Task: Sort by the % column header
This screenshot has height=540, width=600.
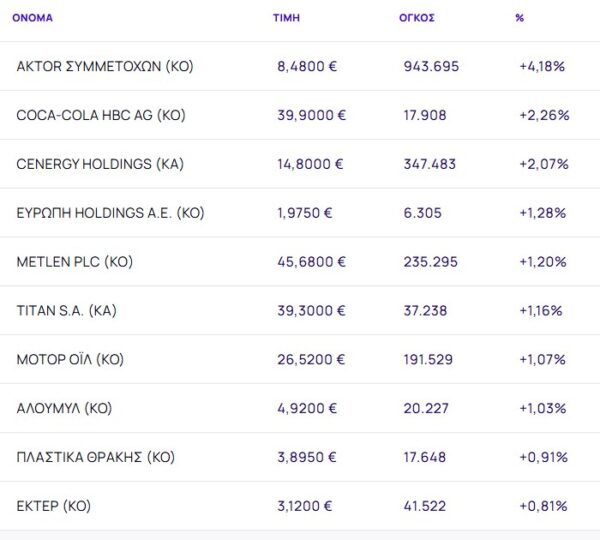Action: (x=519, y=18)
